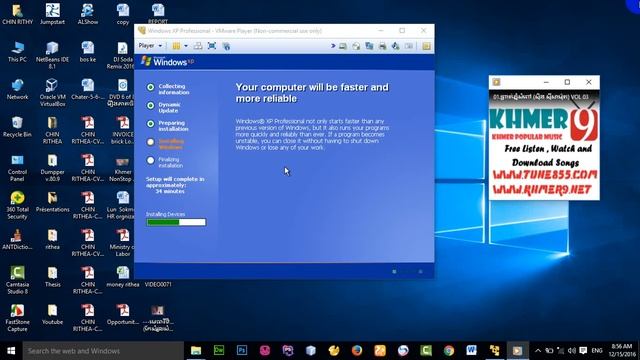Click the Khmer9 banner in media player window
The height and width of the screenshot is (360, 640).
544,145
